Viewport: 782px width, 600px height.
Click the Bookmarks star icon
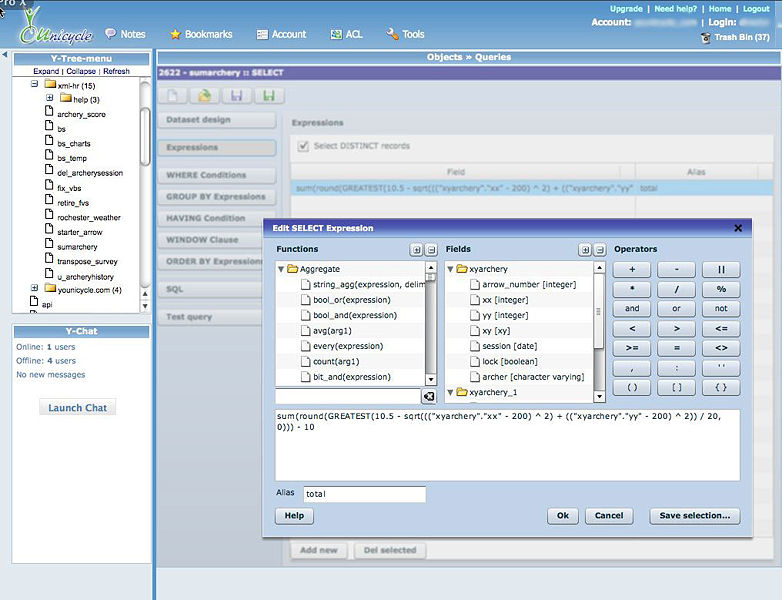[175, 34]
